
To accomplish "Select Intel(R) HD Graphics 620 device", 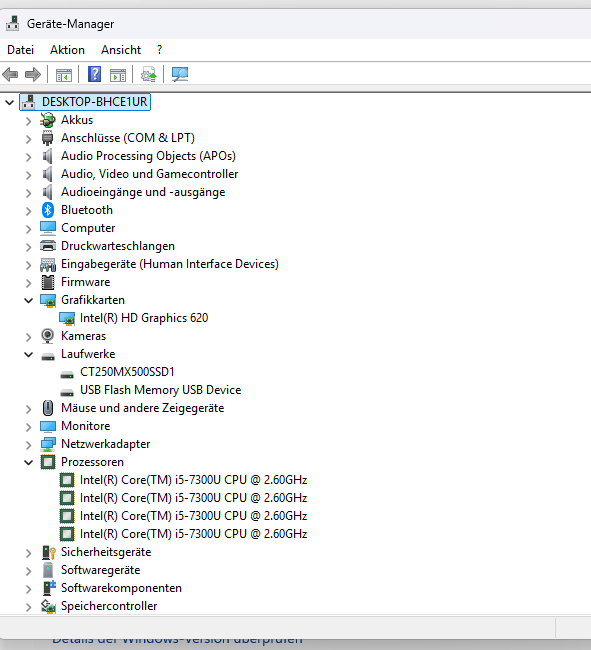I will [x=144, y=318].
